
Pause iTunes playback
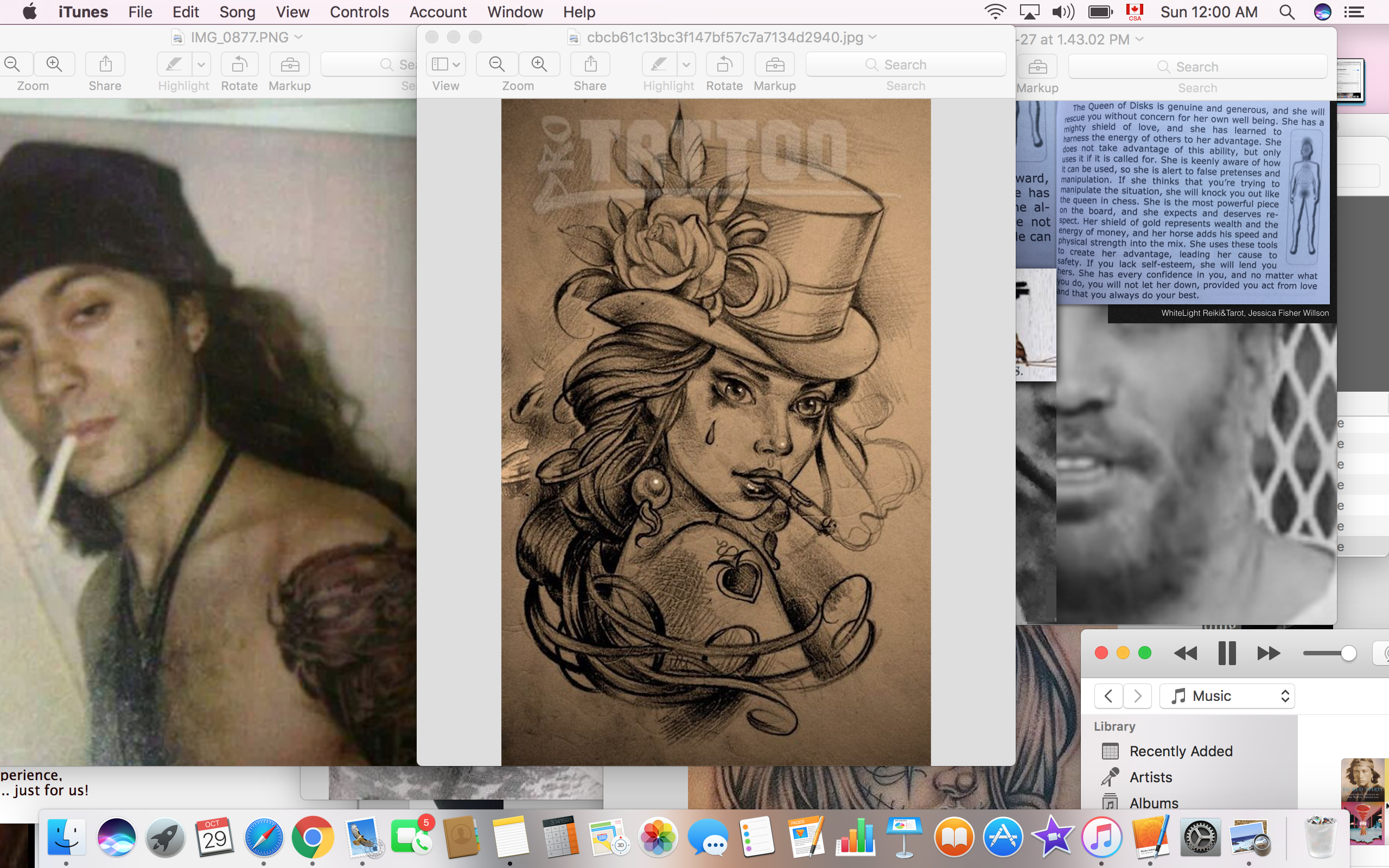(1227, 653)
